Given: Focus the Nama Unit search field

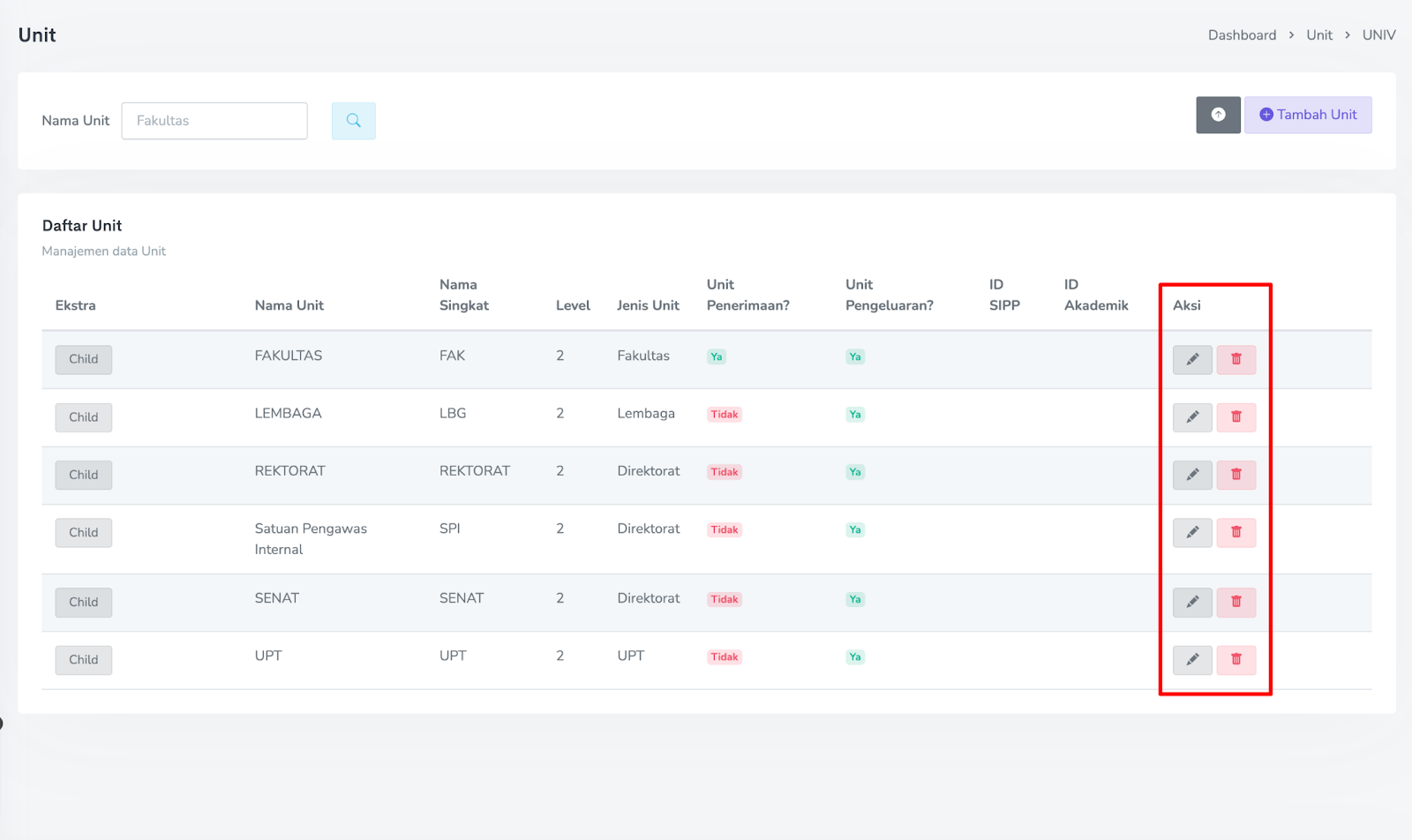Looking at the screenshot, I should (x=214, y=121).
